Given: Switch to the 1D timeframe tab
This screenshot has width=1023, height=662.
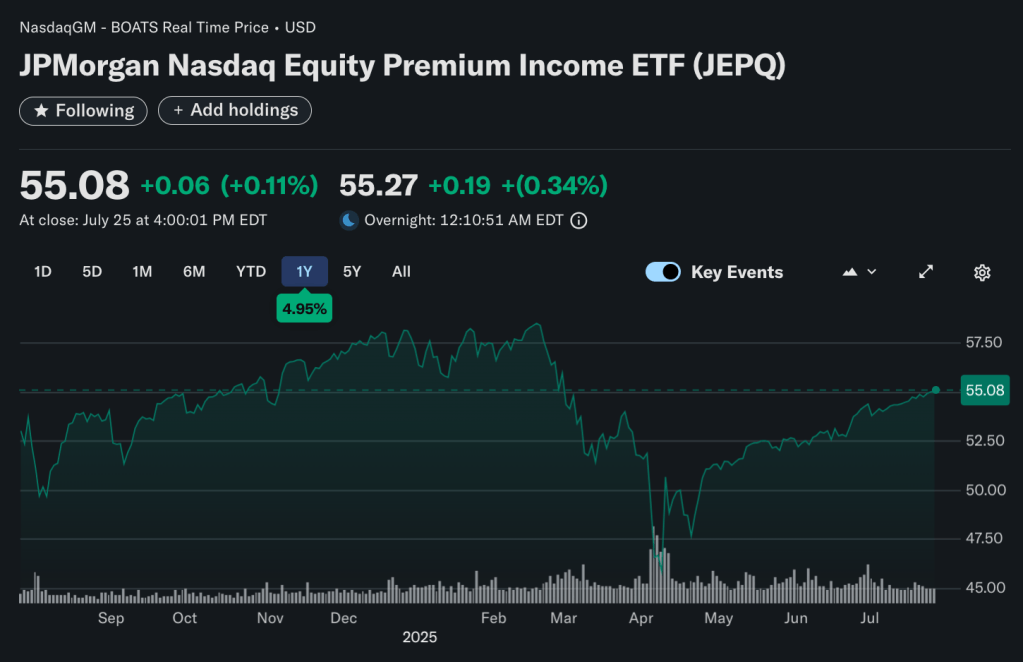Looking at the screenshot, I should 42,271.
